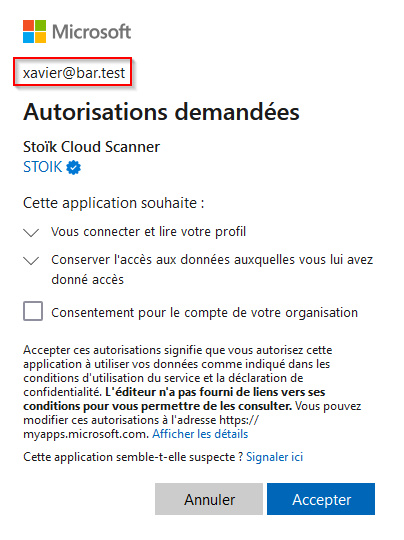This screenshot has height=540, width=404.
Task: Expand the 'Conserver l'accès aux données' chevron
Action: (31, 260)
